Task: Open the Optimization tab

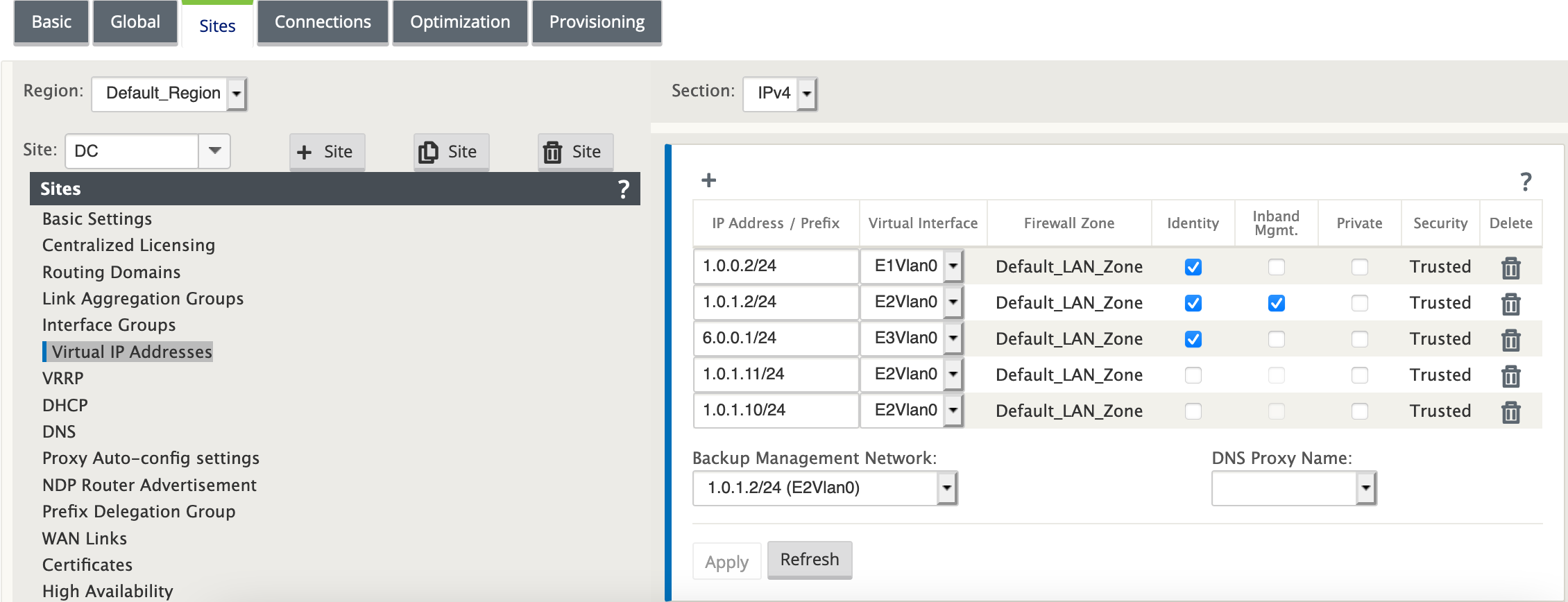Action: pos(460,22)
